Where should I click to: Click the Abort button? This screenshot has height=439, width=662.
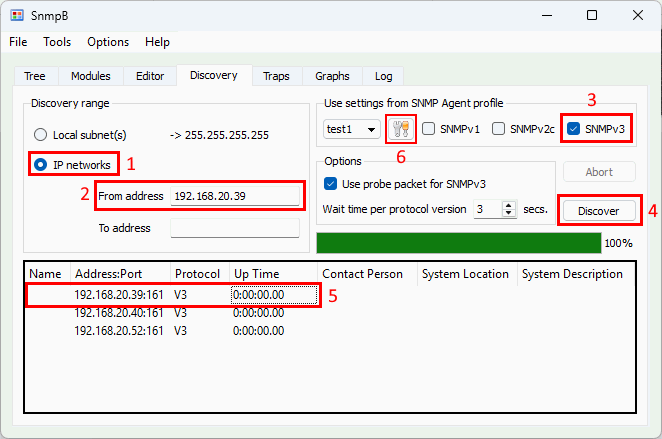point(599,172)
